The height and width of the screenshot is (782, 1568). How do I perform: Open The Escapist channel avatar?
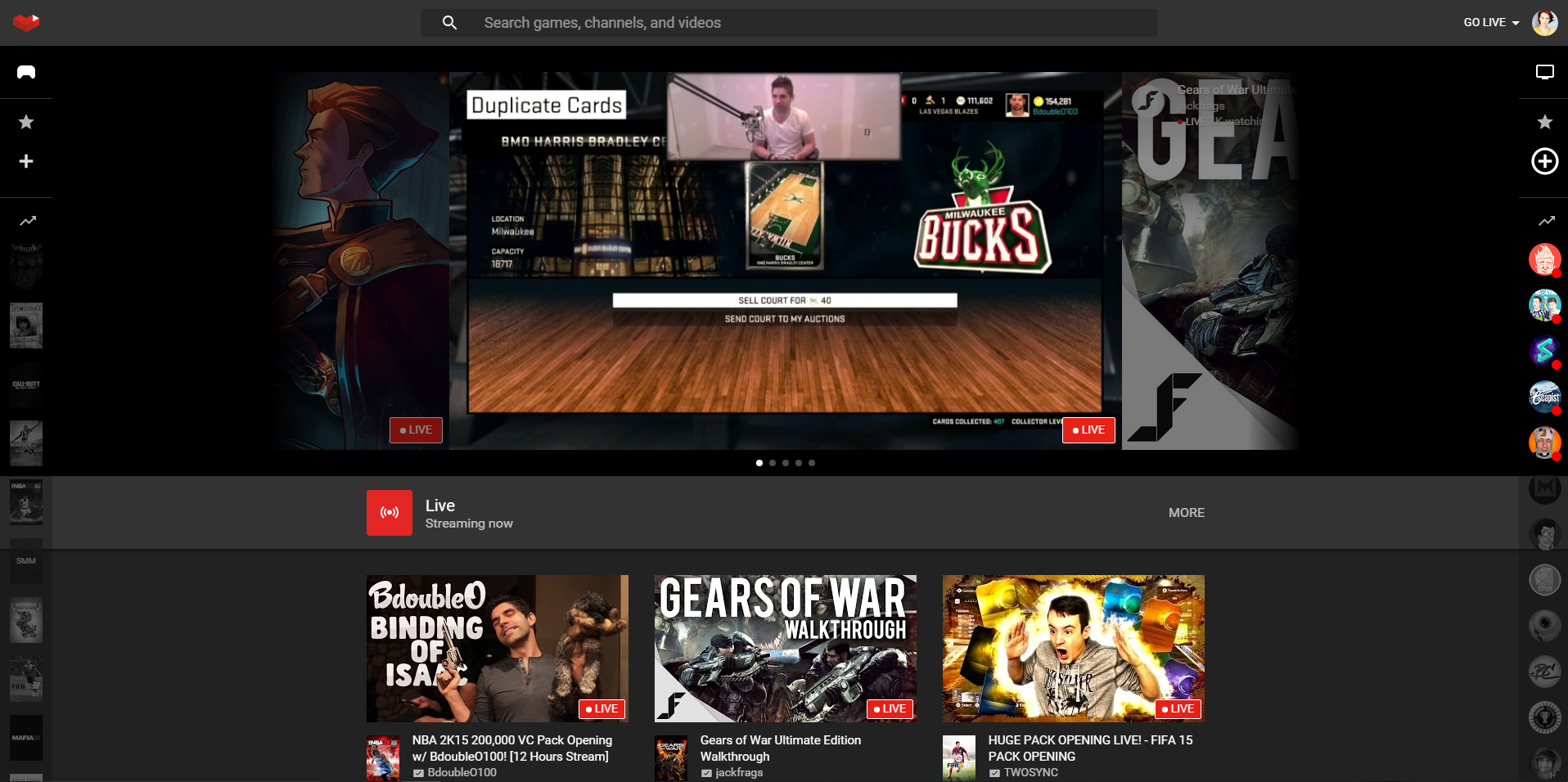pyautogui.click(x=1544, y=398)
